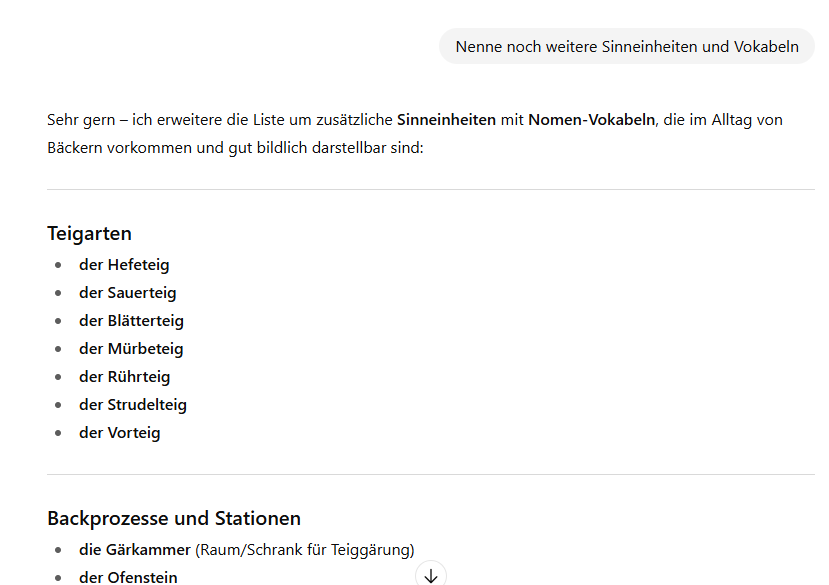Screen dimensions: 829x585
Task: Click the explanation '(Raum/Schrank für Teiggärung)'
Action: (x=305, y=548)
